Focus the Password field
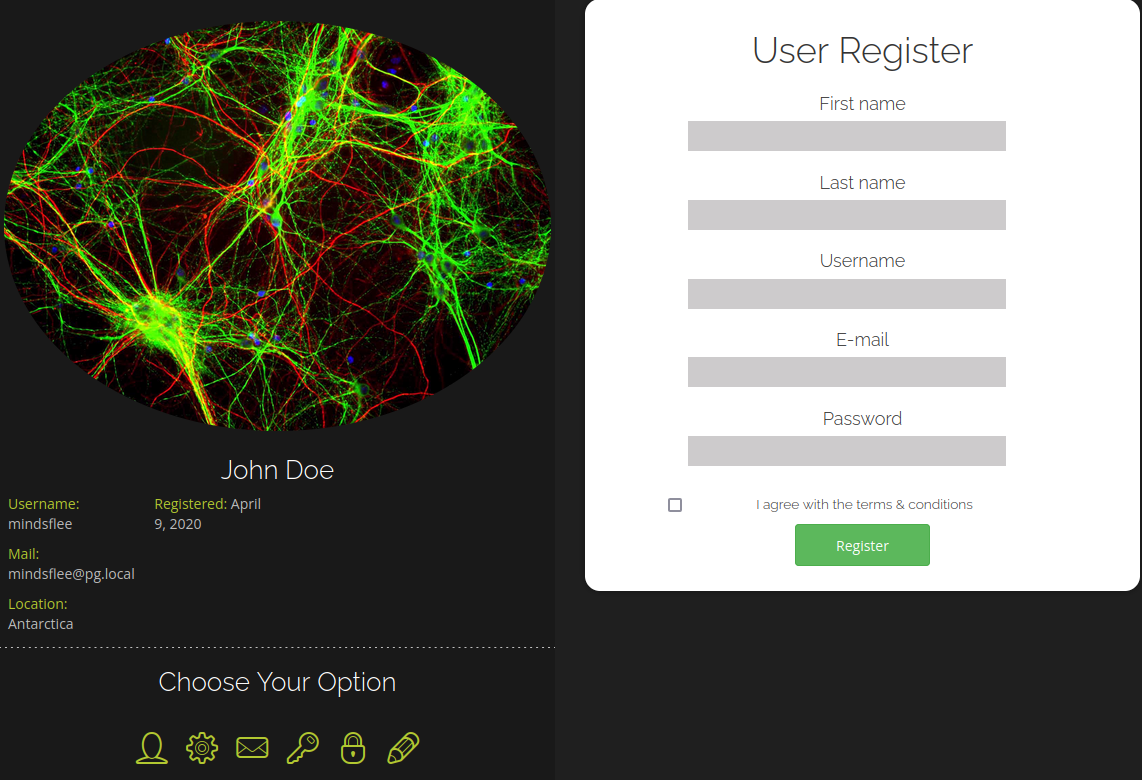Image resolution: width=1142 pixels, height=780 pixels. click(x=846, y=451)
